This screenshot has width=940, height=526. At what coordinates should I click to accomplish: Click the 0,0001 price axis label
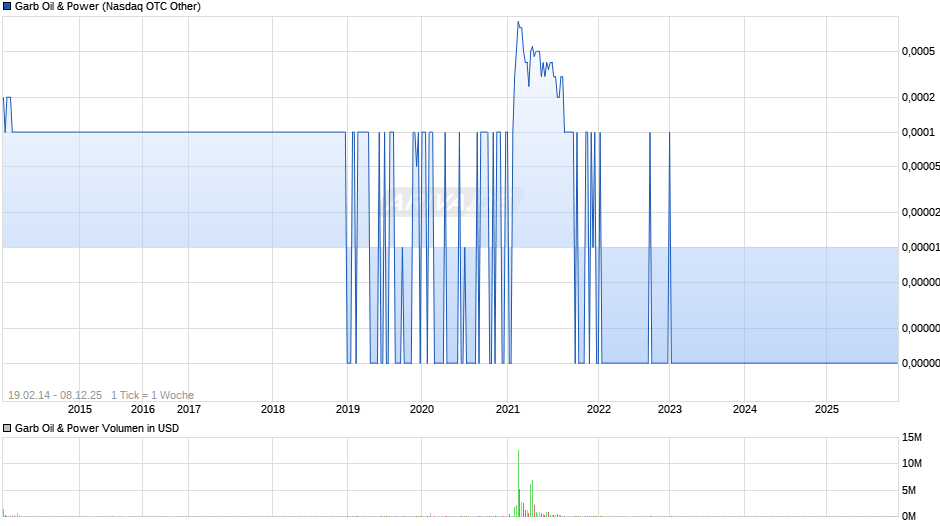918,132
